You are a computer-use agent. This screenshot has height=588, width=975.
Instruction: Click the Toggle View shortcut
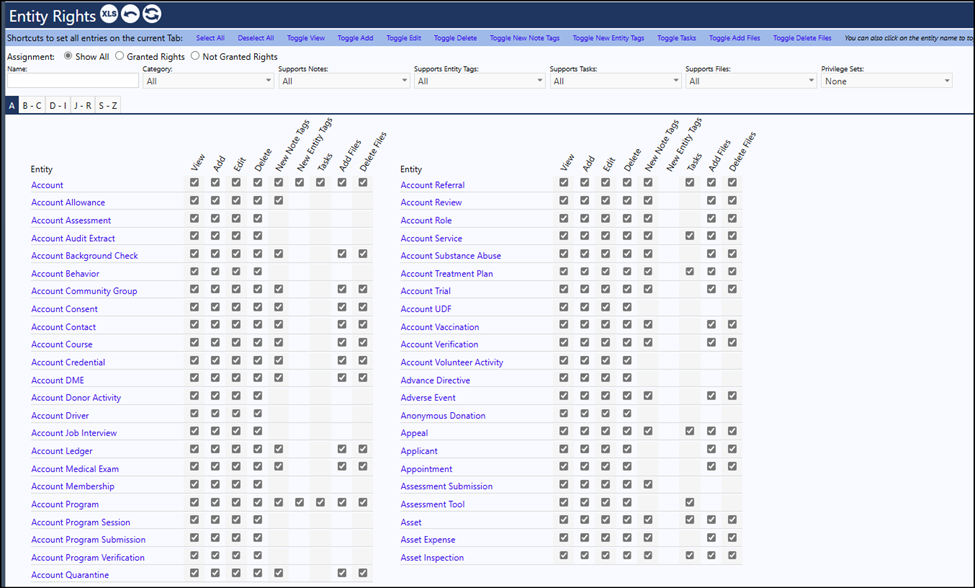tap(306, 38)
